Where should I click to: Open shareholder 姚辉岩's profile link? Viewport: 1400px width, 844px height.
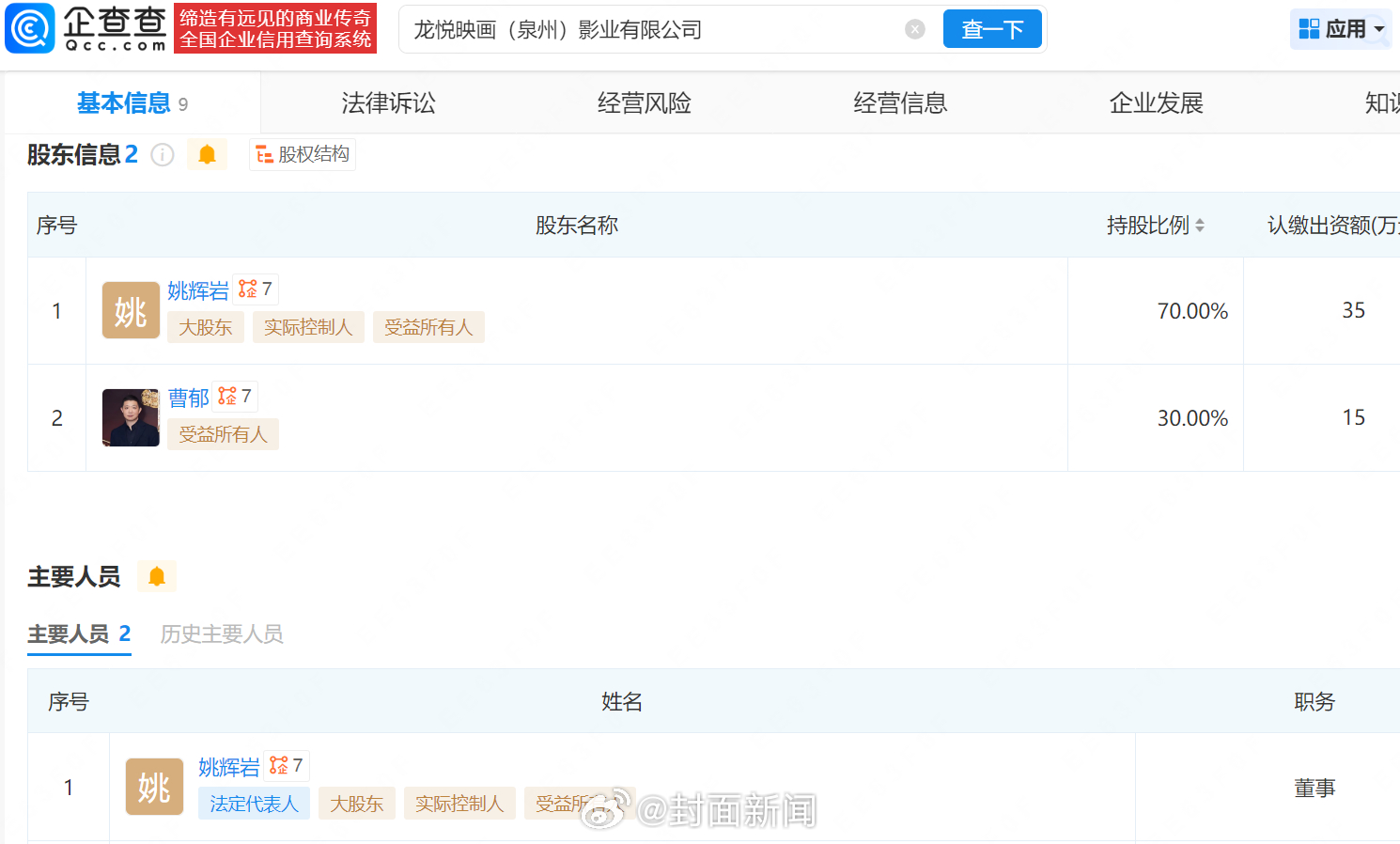[197, 291]
